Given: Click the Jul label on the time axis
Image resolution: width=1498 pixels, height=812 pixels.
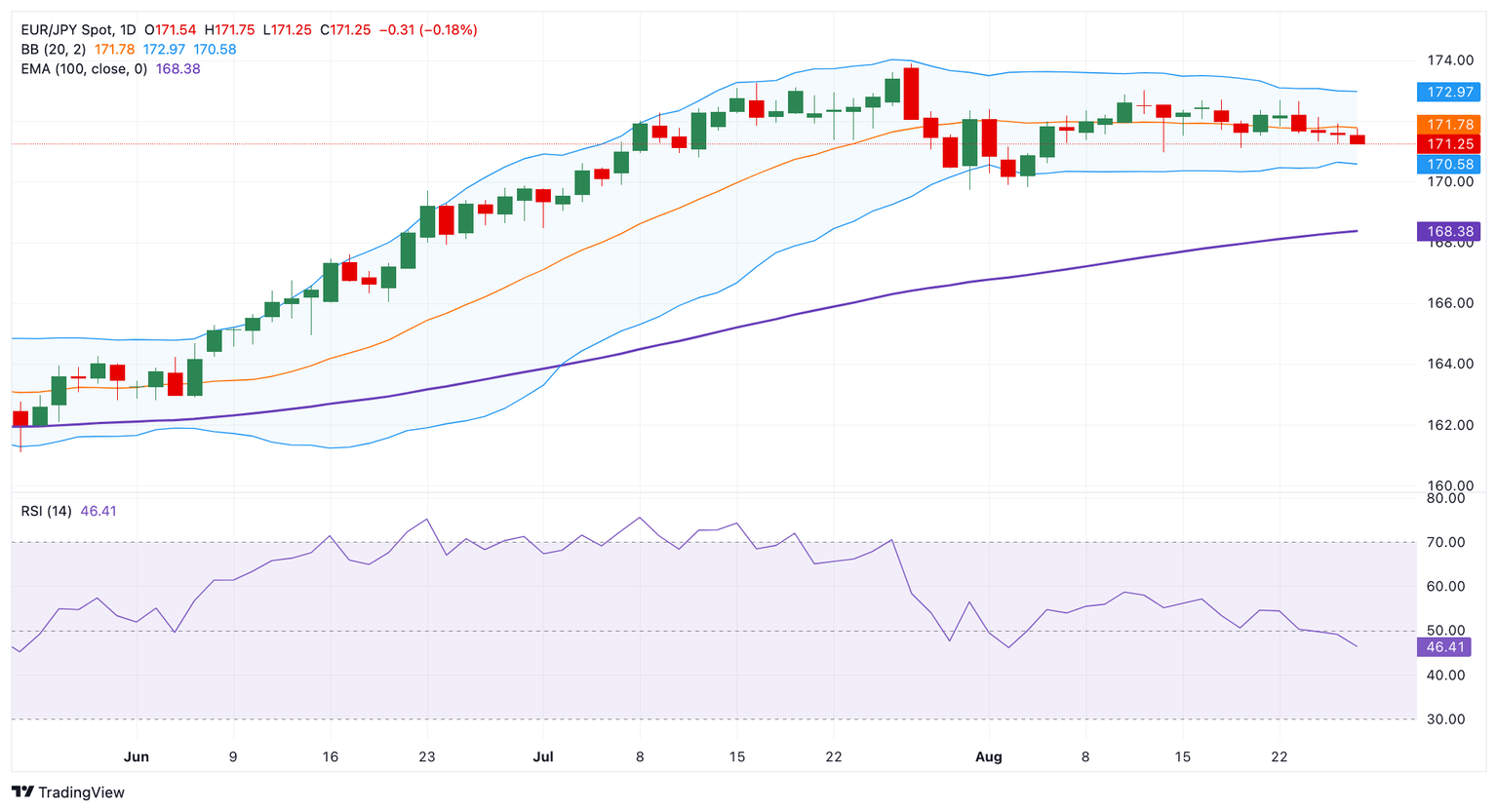Looking at the screenshot, I should tap(543, 756).
